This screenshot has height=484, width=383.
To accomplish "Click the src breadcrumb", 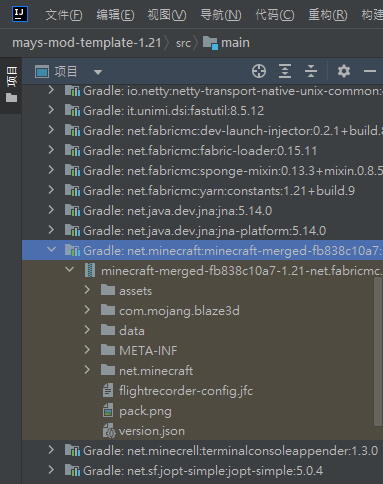I will click(183, 43).
